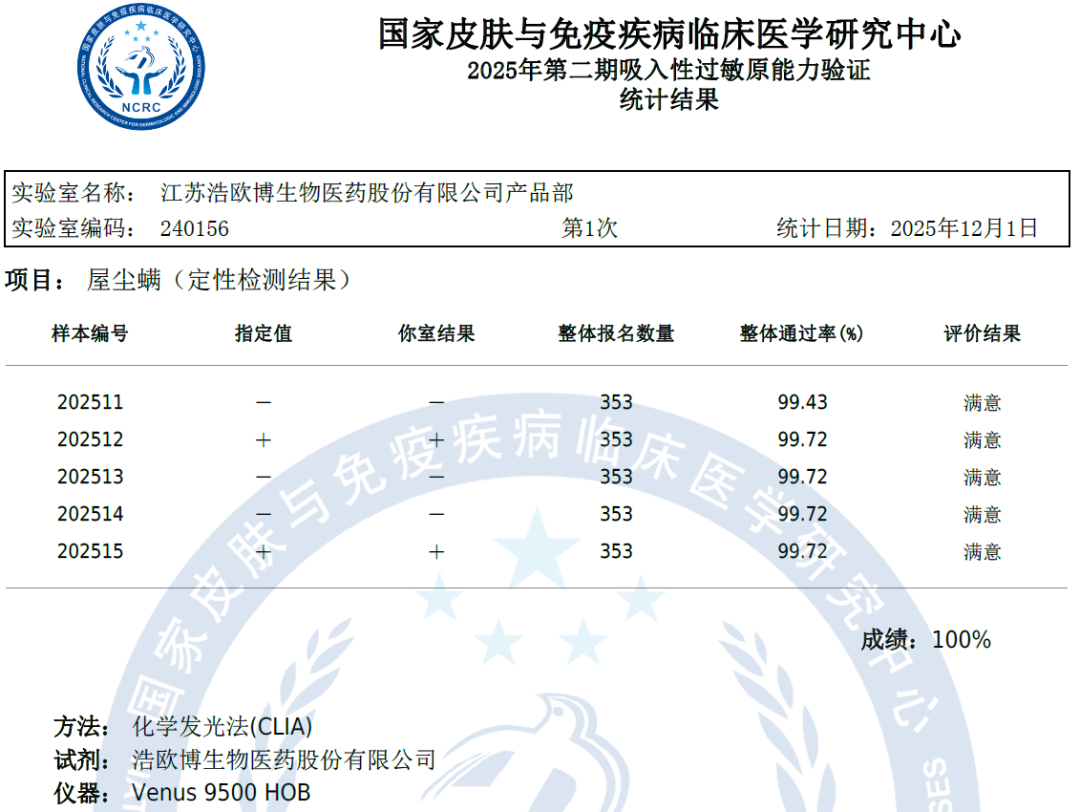The width and height of the screenshot is (1080, 812).
Task: Select the label 方法：
Action: [83, 727]
